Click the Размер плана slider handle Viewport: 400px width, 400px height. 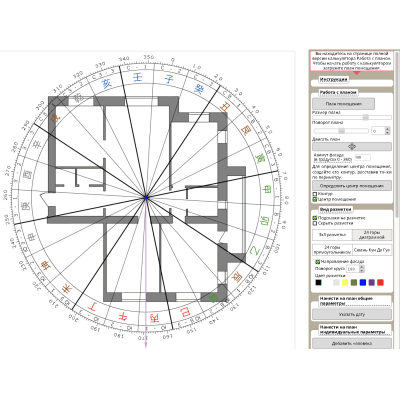click(366, 117)
